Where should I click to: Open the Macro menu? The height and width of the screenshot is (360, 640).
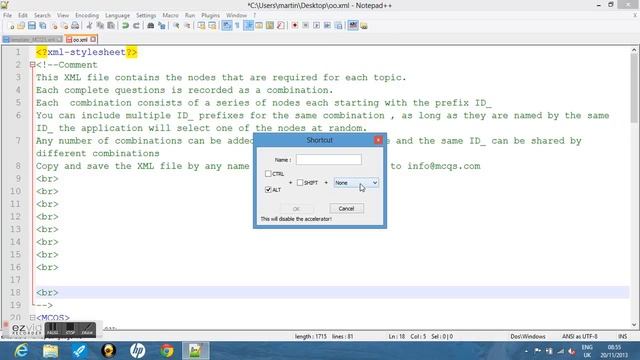(x=171, y=16)
